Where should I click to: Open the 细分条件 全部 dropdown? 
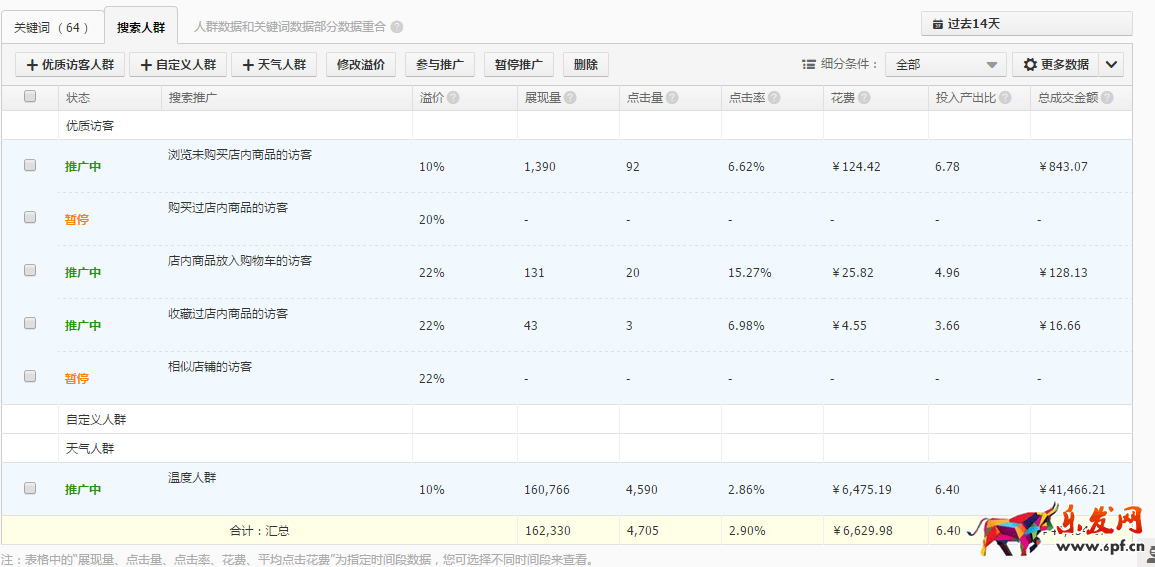[945, 65]
